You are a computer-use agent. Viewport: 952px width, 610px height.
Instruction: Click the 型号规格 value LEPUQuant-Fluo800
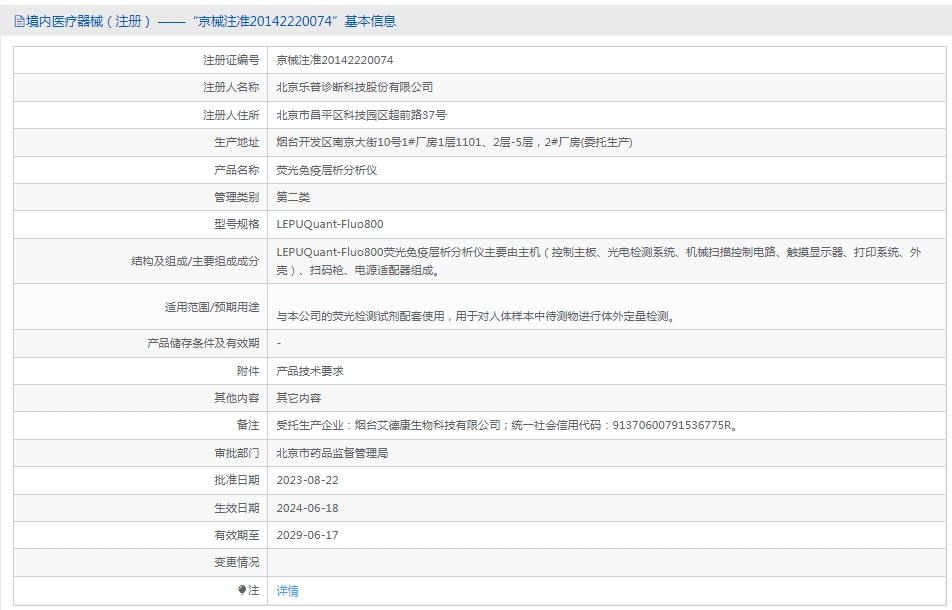(x=329, y=225)
